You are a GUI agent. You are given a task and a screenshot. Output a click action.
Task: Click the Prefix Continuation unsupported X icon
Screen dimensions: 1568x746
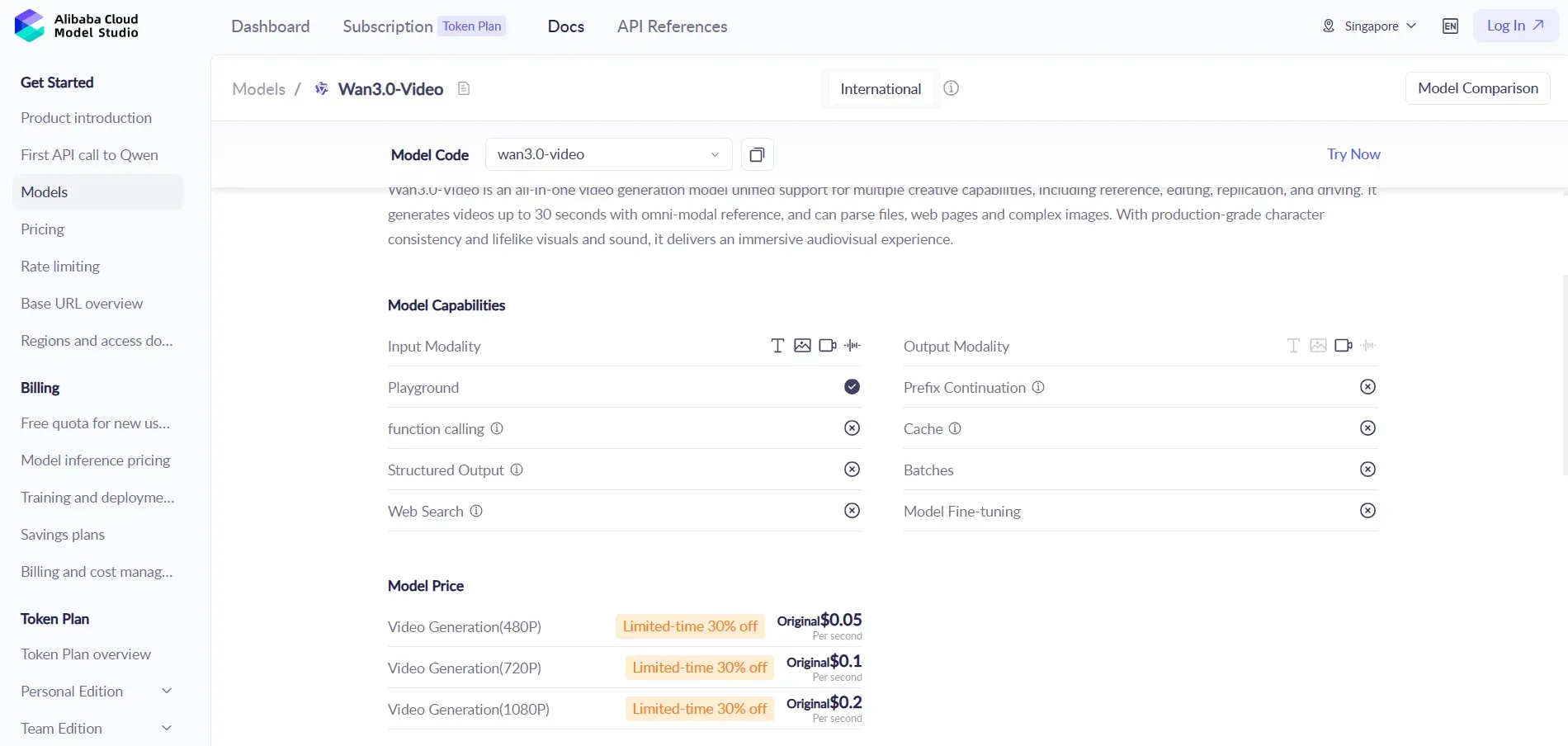tap(1368, 387)
